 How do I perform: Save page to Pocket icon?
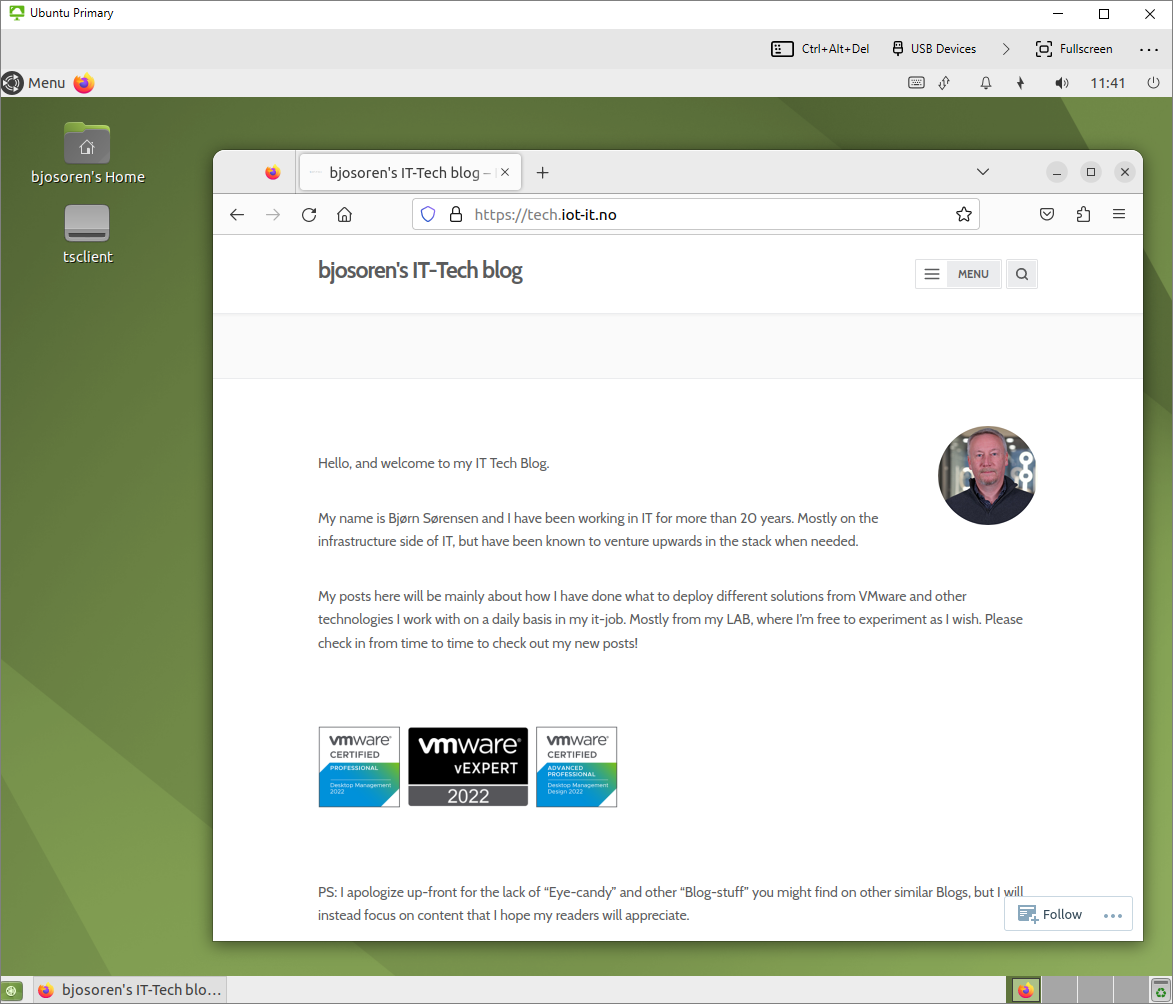[x=1047, y=214]
